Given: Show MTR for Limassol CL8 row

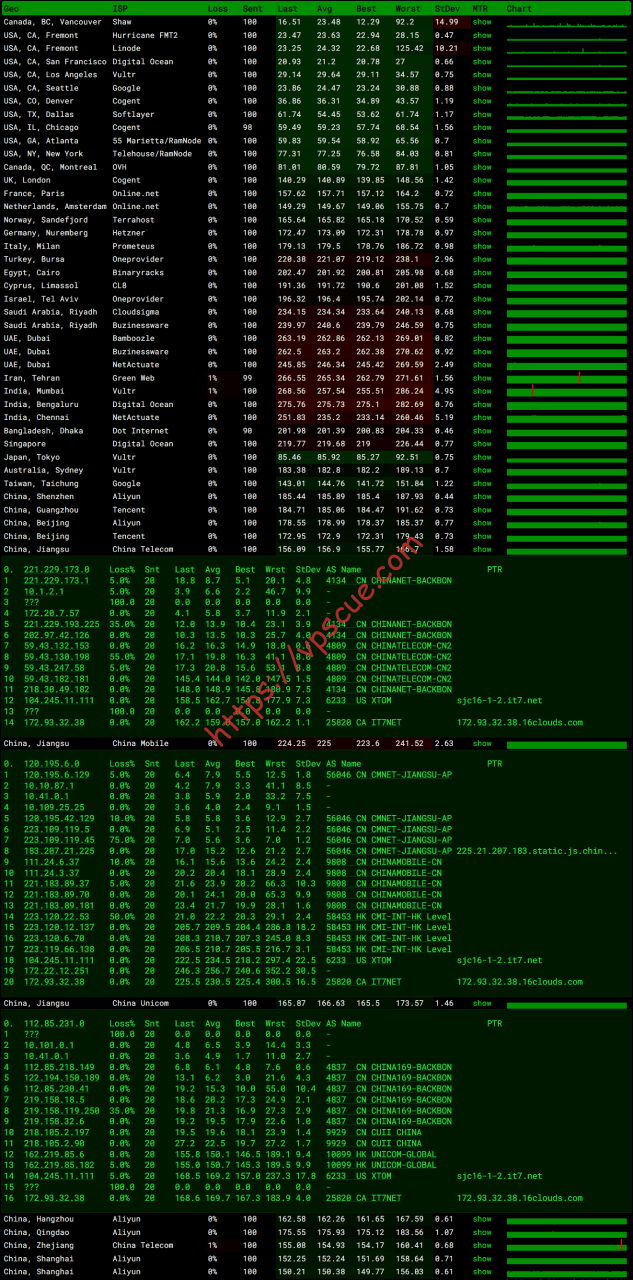Looking at the screenshot, I should [x=482, y=285].
